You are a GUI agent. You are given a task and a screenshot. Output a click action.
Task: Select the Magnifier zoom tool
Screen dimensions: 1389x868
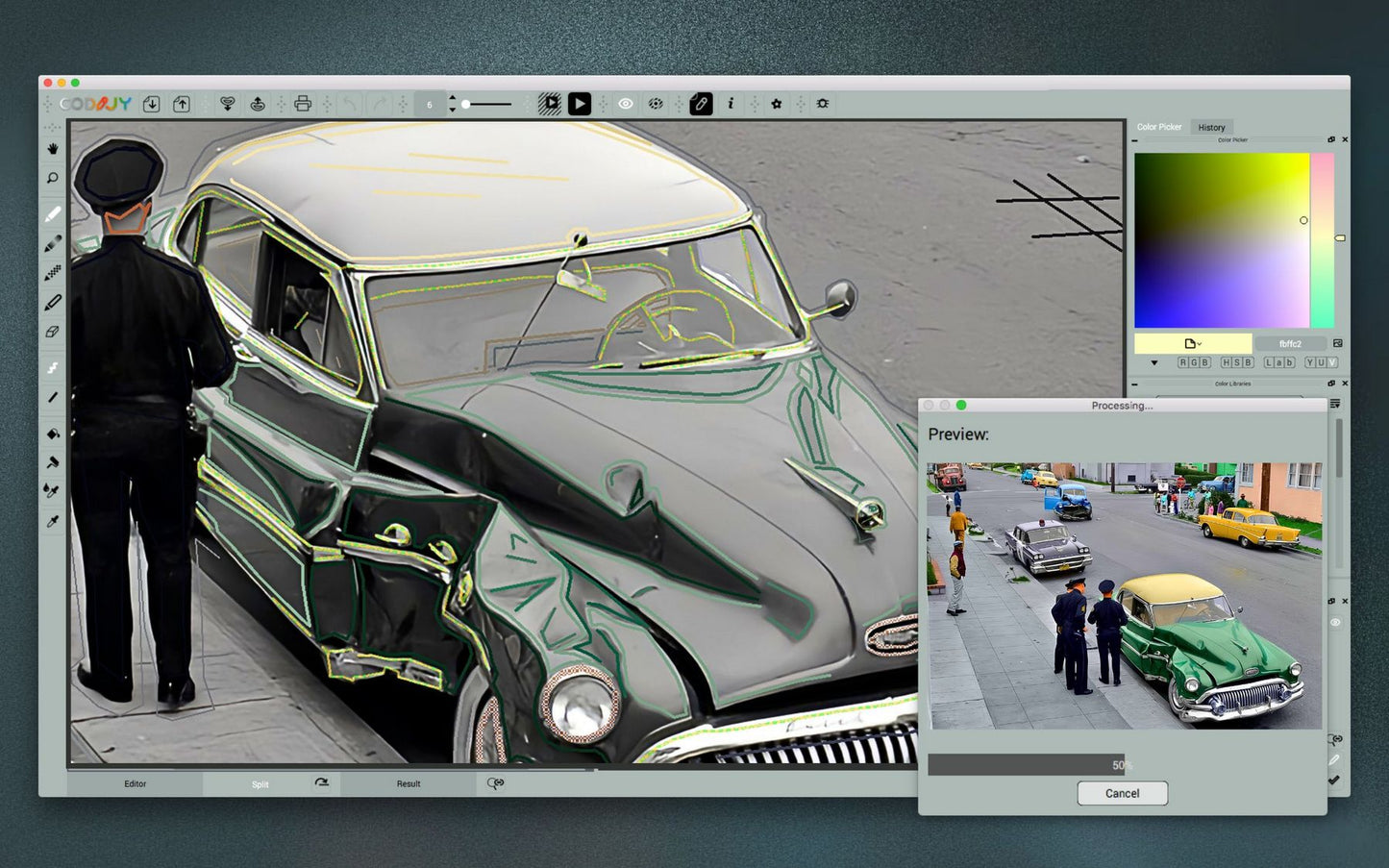[x=53, y=178]
